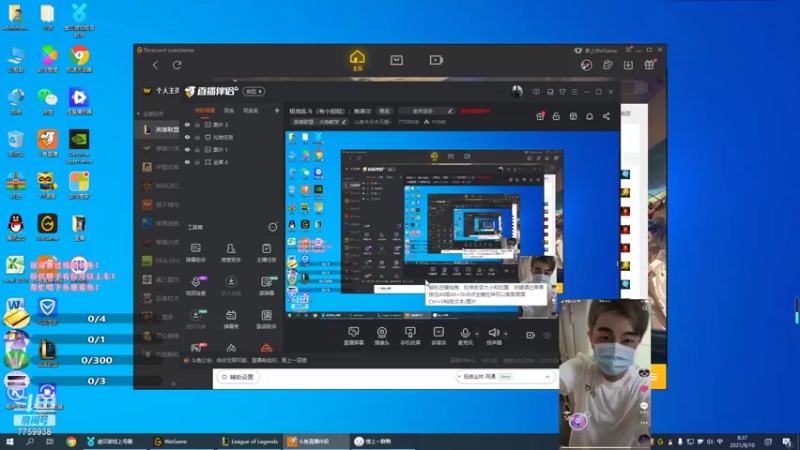Open the room manager assistant tool
Screen dimensions: 800x450
coord(231,253)
